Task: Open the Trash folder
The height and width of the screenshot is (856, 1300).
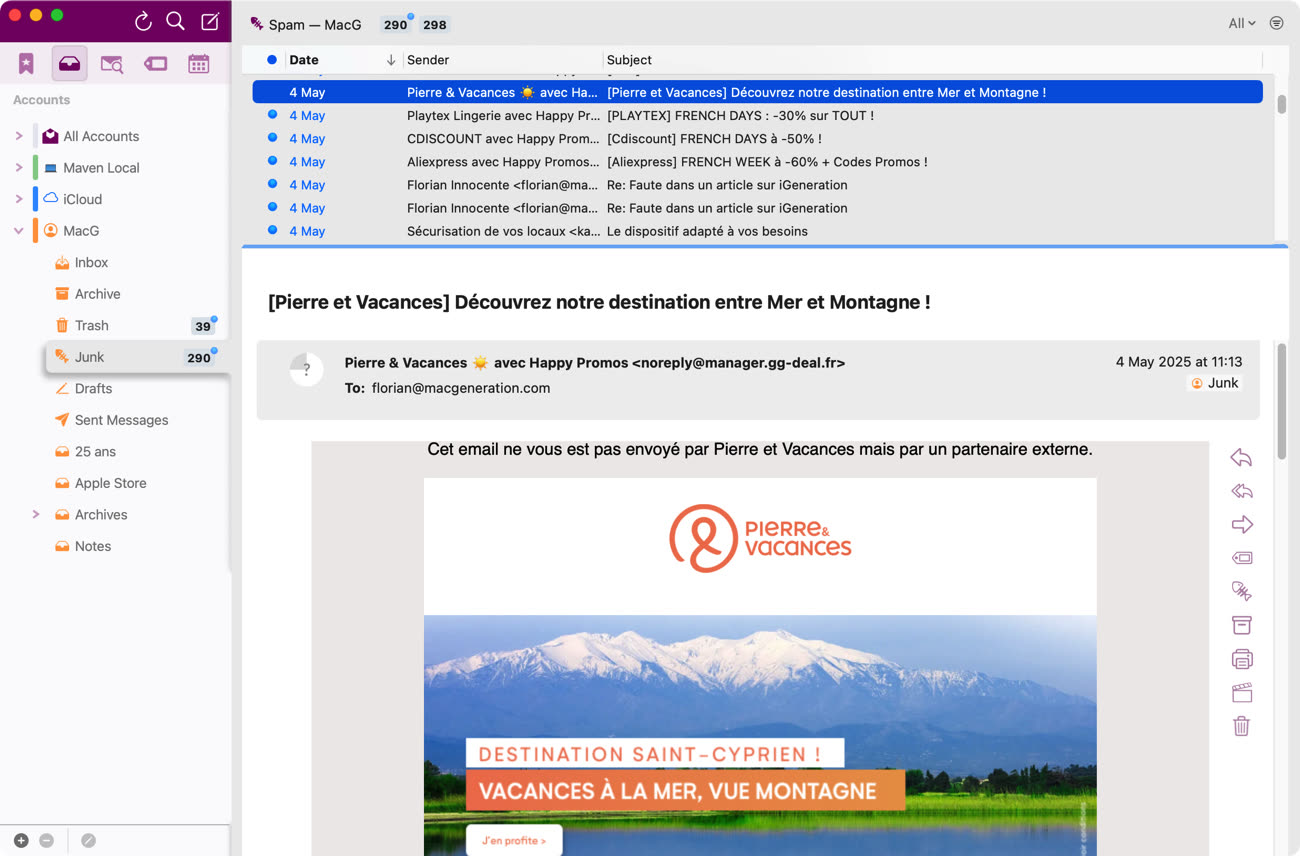Action: click(91, 326)
